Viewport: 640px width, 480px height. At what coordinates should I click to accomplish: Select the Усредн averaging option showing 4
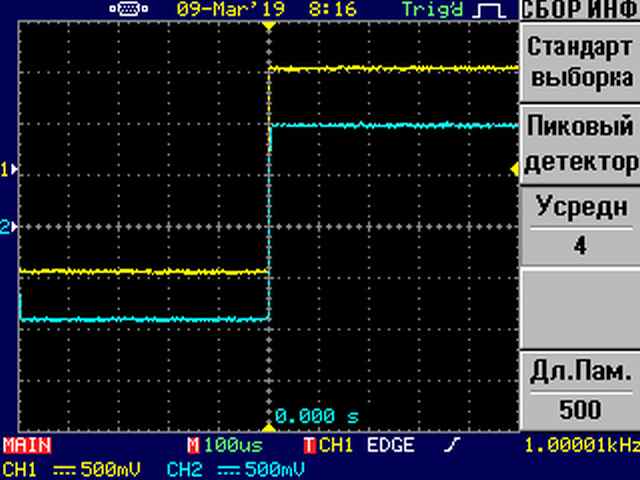(x=580, y=227)
